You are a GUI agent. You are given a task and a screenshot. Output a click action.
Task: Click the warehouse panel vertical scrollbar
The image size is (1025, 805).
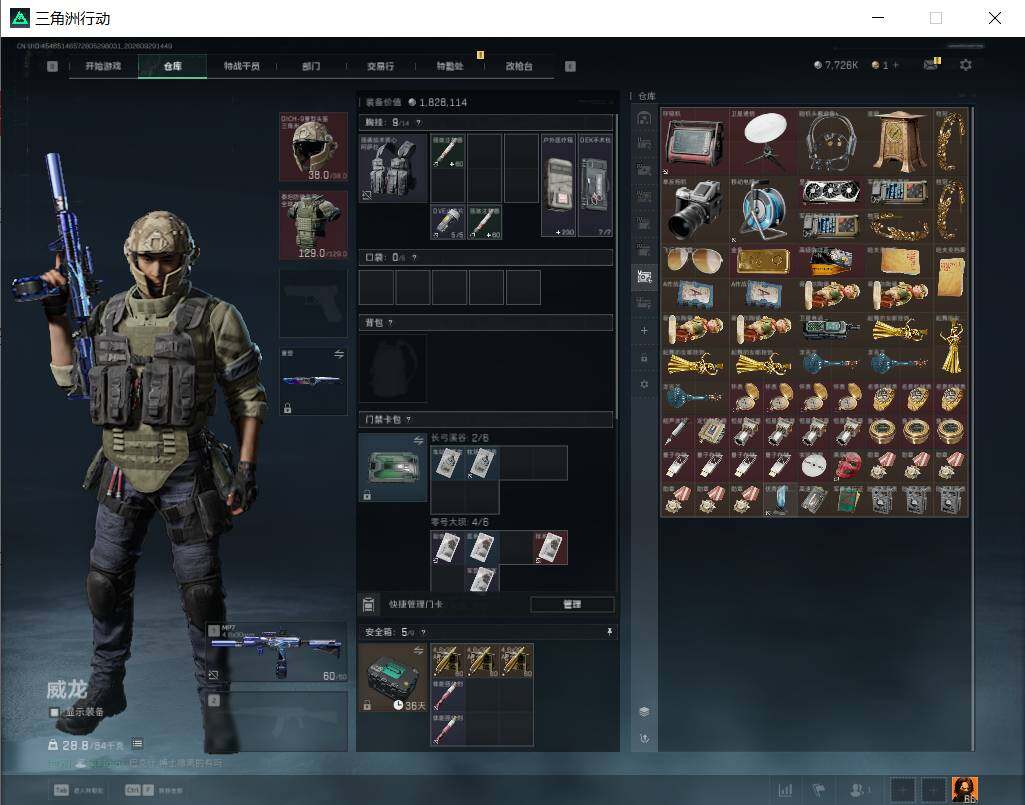click(973, 428)
